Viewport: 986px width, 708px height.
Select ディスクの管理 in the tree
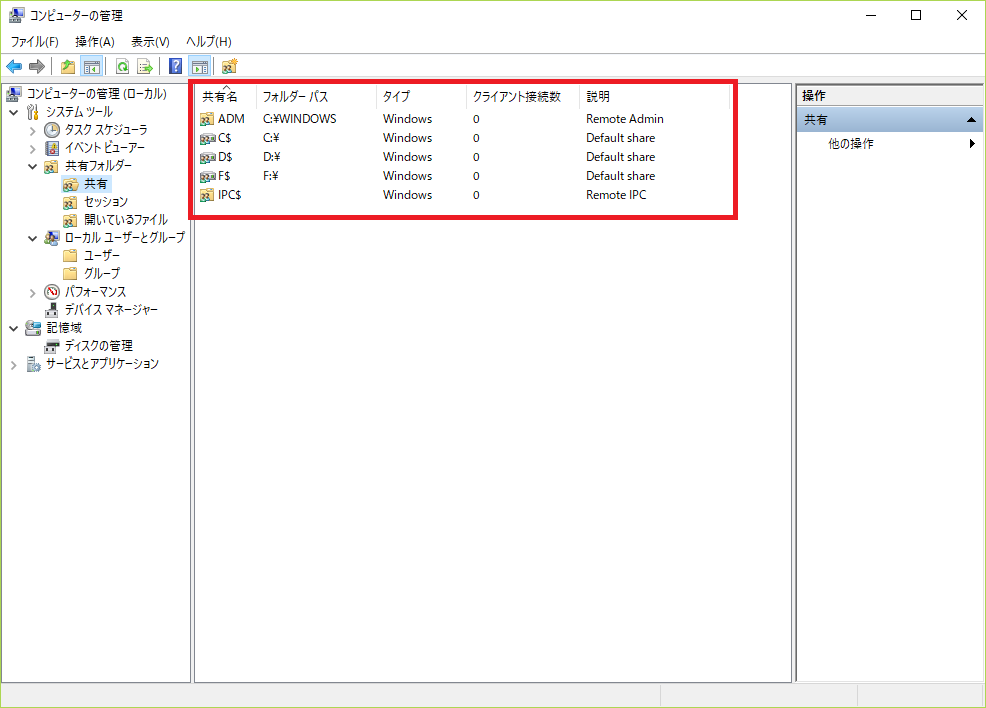[98, 346]
